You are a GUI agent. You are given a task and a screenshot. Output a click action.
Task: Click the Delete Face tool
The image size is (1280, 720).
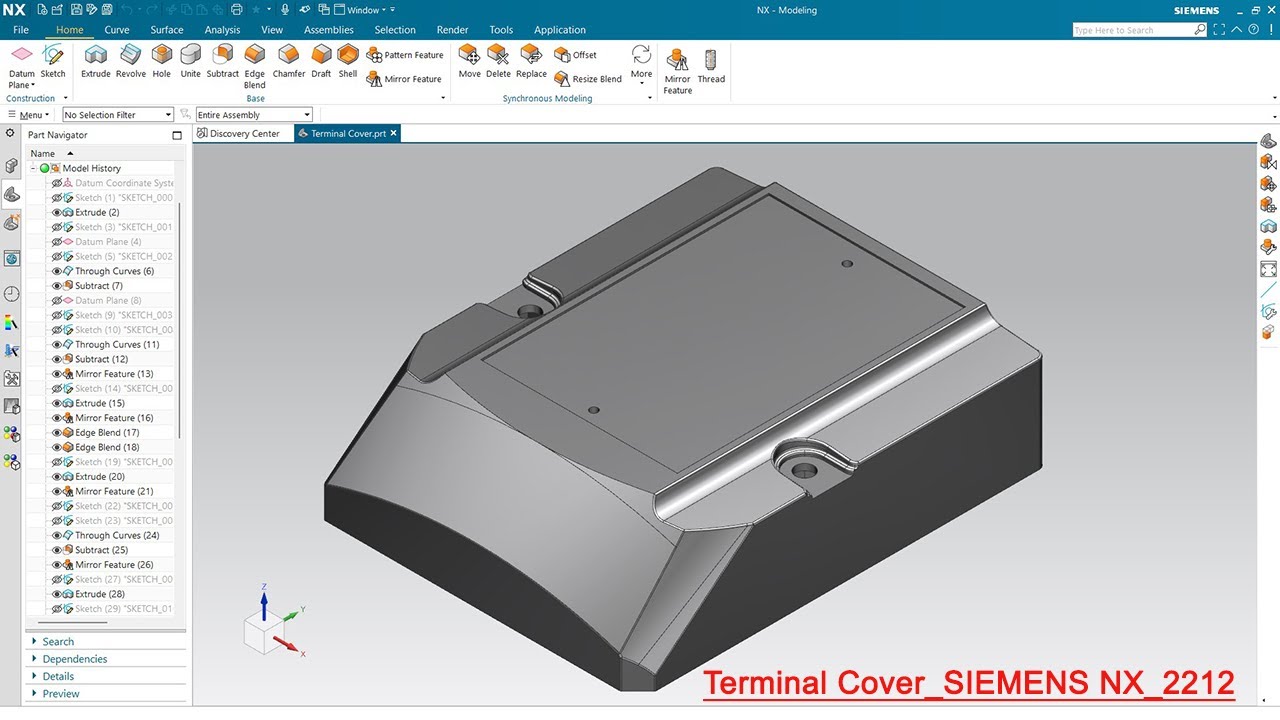(498, 62)
